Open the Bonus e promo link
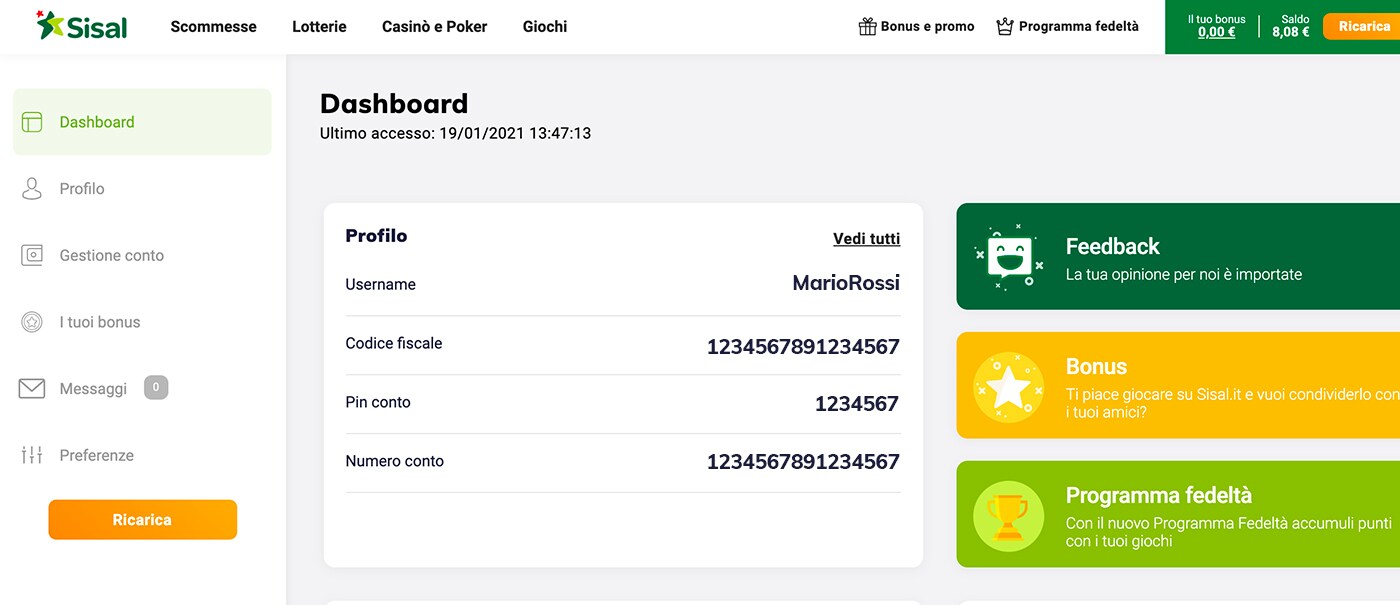This screenshot has width=1400, height=605. point(916,27)
